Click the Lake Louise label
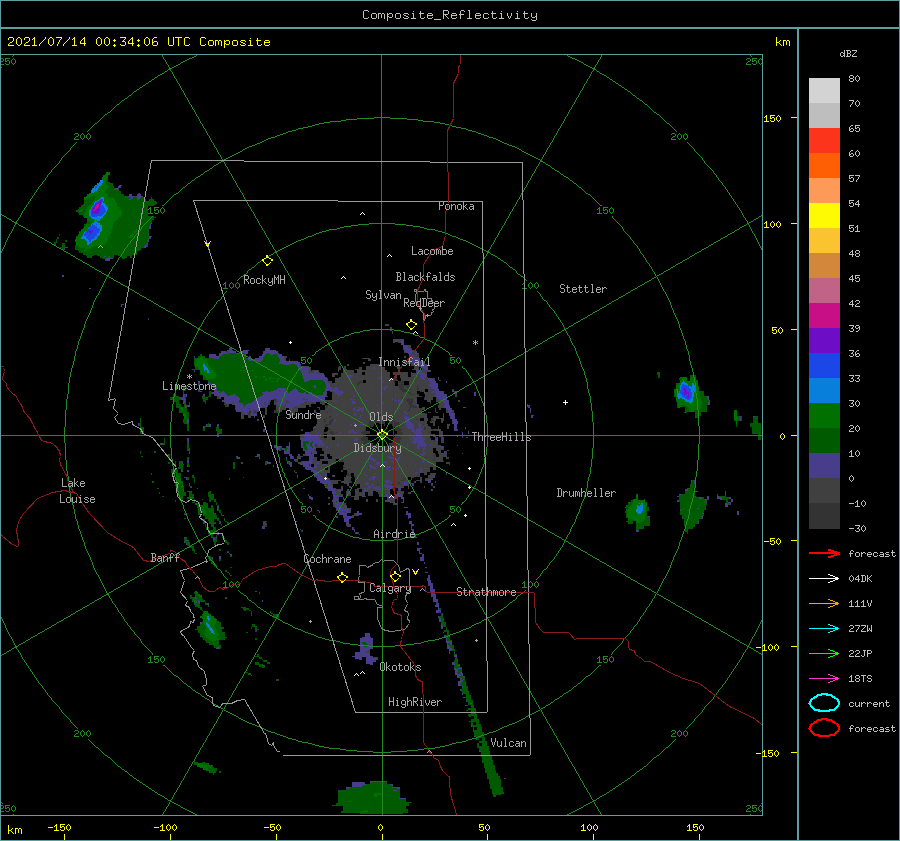 [x=77, y=491]
